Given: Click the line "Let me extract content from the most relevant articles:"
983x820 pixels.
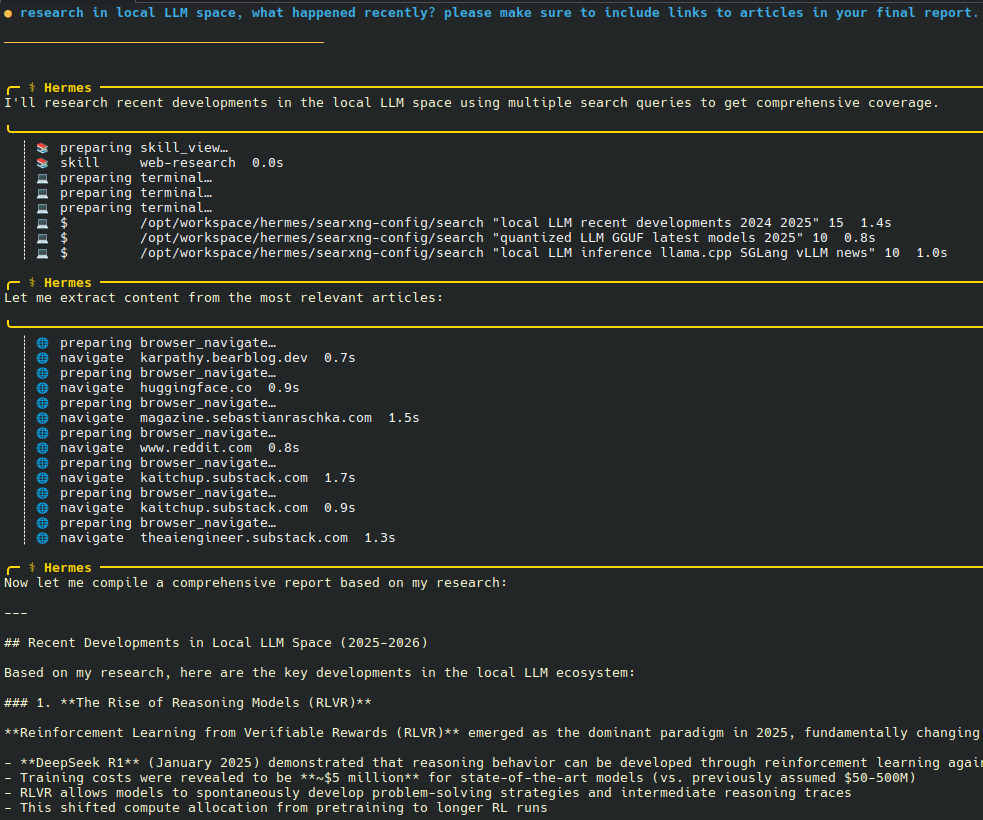Looking at the screenshot, I should 223,298.
